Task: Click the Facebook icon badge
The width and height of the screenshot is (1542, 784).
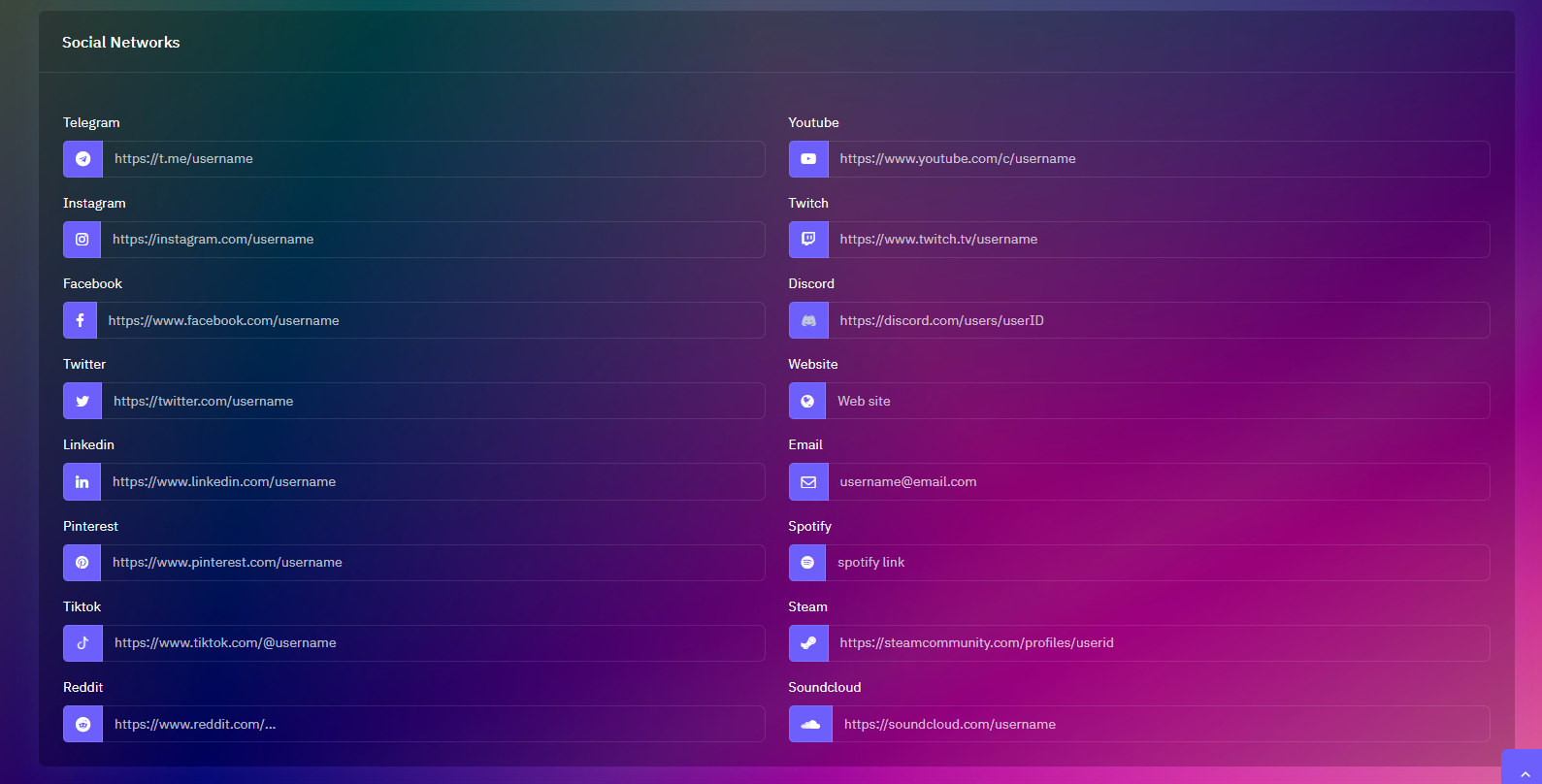Action: 81,320
